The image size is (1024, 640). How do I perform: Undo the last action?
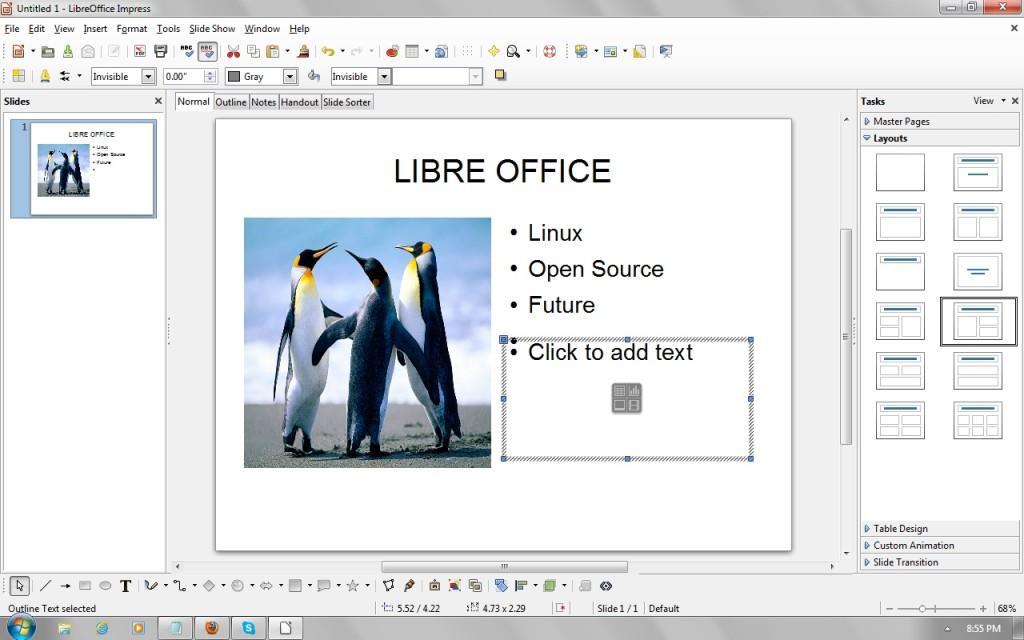[328, 52]
